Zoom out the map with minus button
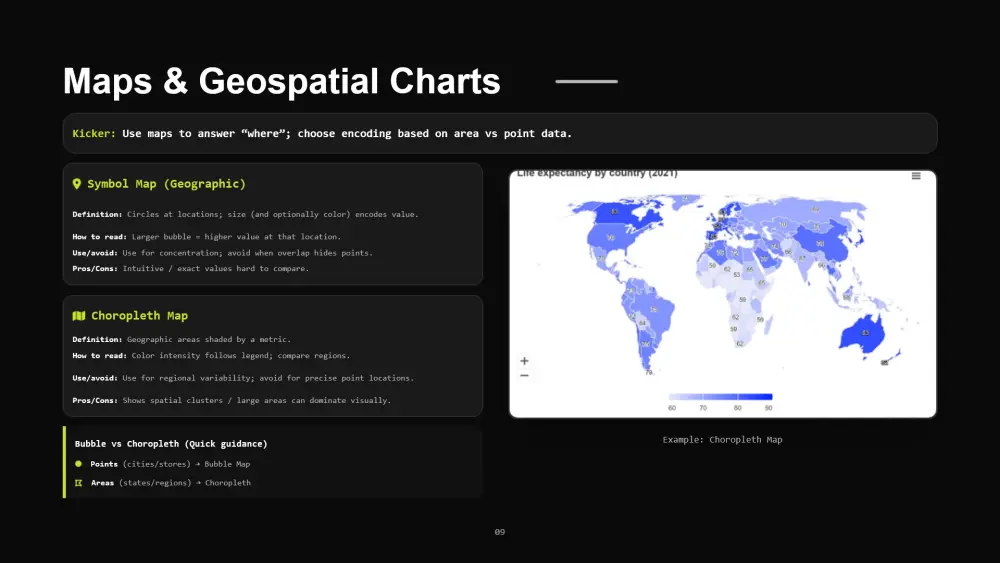Viewport: 1000px width, 563px height. (524, 375)
